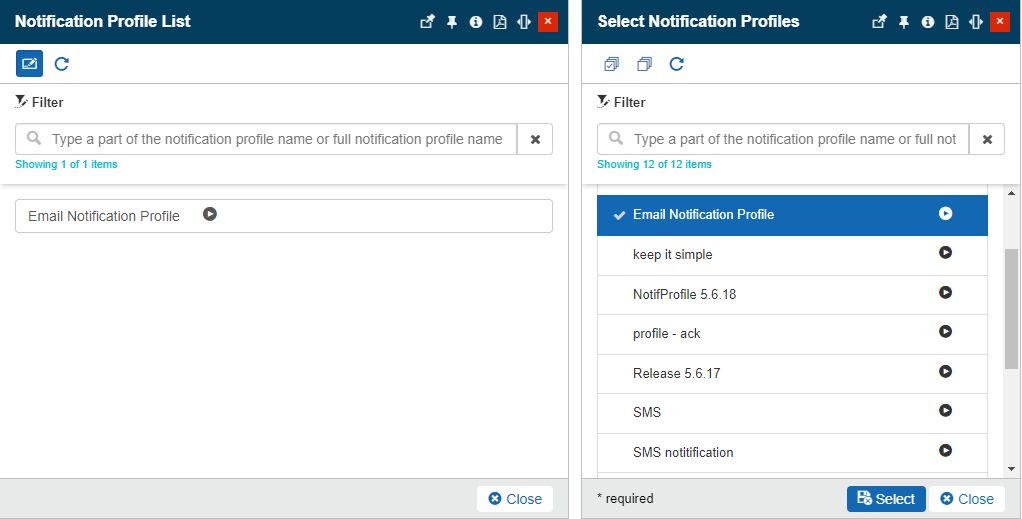The width and height of the screenshot is (1022, 519).
Task: Click filter input in Select Notification Profiles
Action: pyautogui.click(x=783, y=139)
